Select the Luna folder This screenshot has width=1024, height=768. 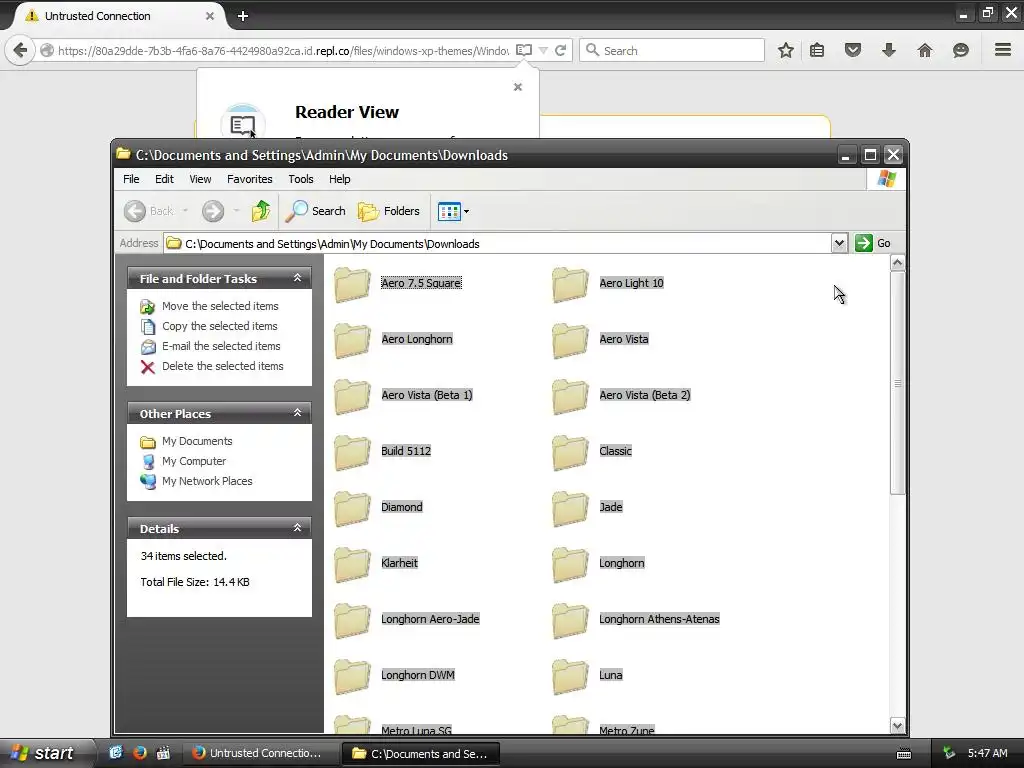tap(588, 676)
